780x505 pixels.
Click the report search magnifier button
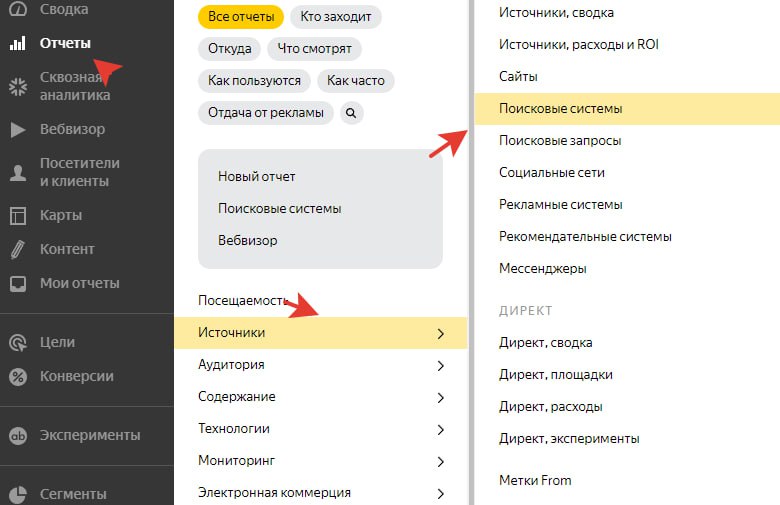(351, 113)
